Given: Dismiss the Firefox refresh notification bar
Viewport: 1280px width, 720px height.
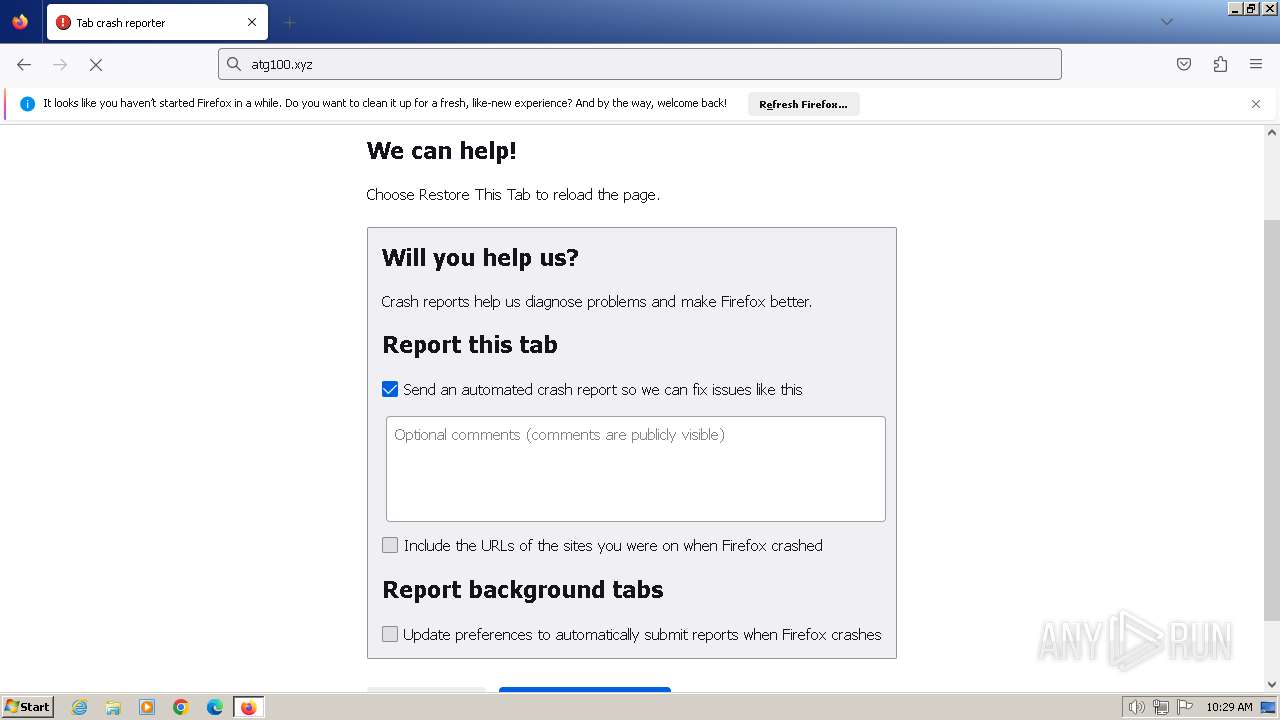Looking at the screenshot, I should pos(1256,104).
